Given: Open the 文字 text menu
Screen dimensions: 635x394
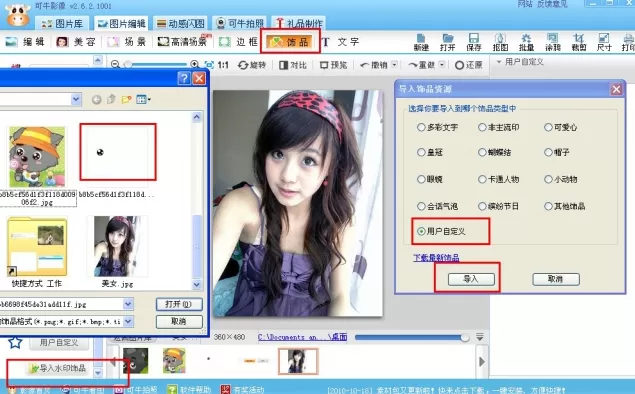Looking at the screenshot, I should pos(341,42).
